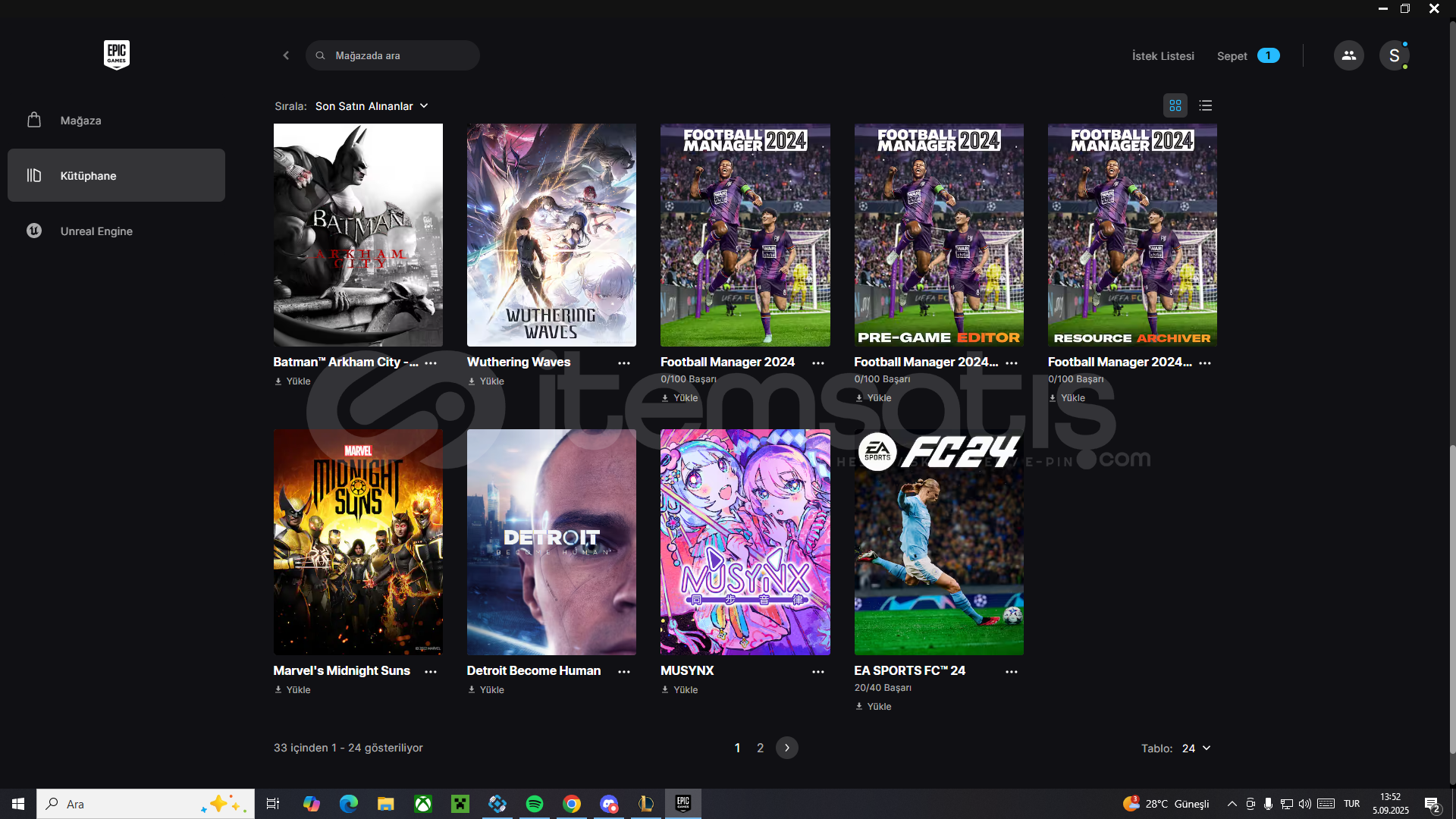This screenshot has width=1456, height=819.
Task: Click the Epic Games taskbar icon
Action: [x=683, y=804]
